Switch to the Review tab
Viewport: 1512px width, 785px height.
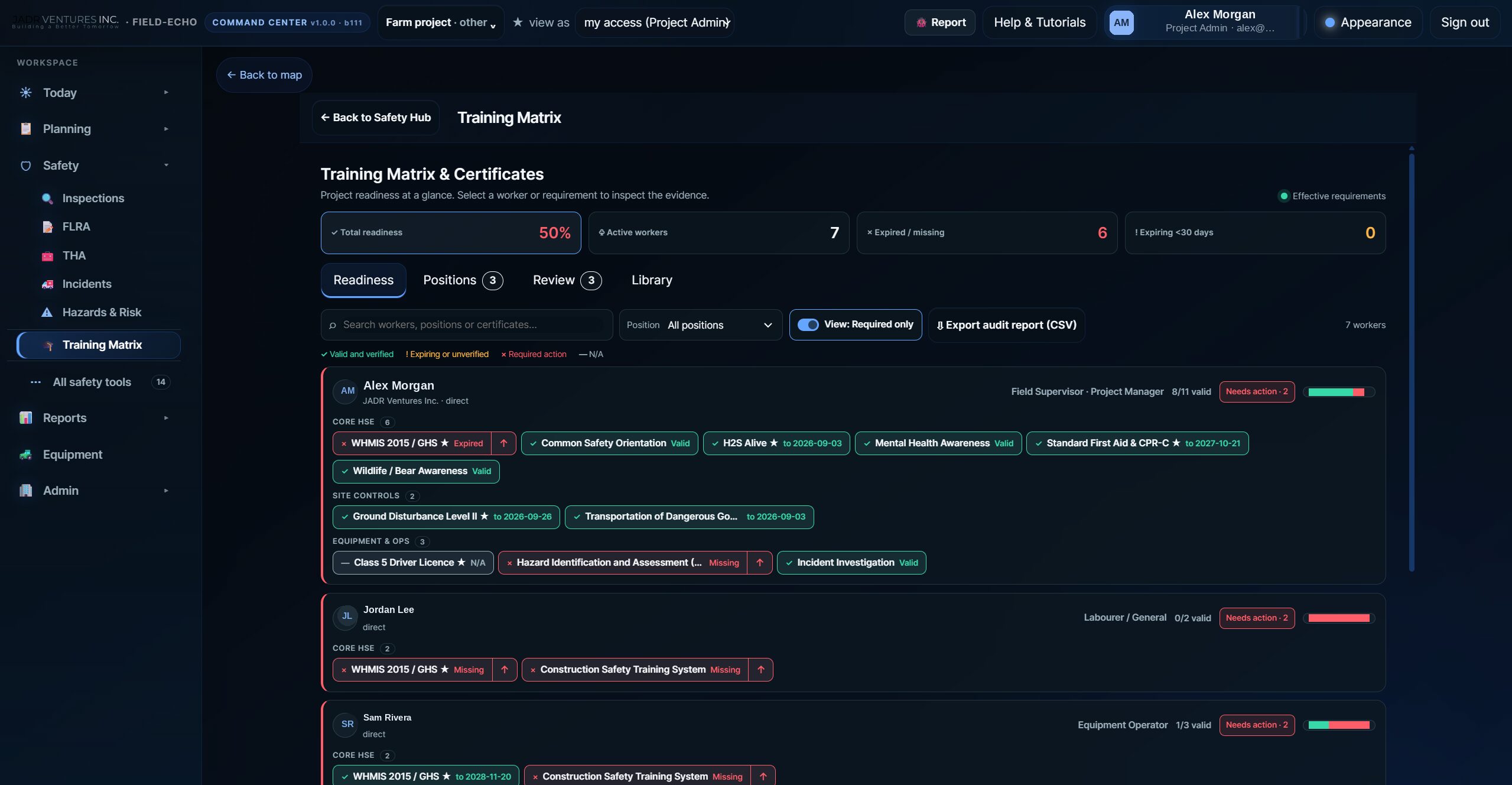567,280
